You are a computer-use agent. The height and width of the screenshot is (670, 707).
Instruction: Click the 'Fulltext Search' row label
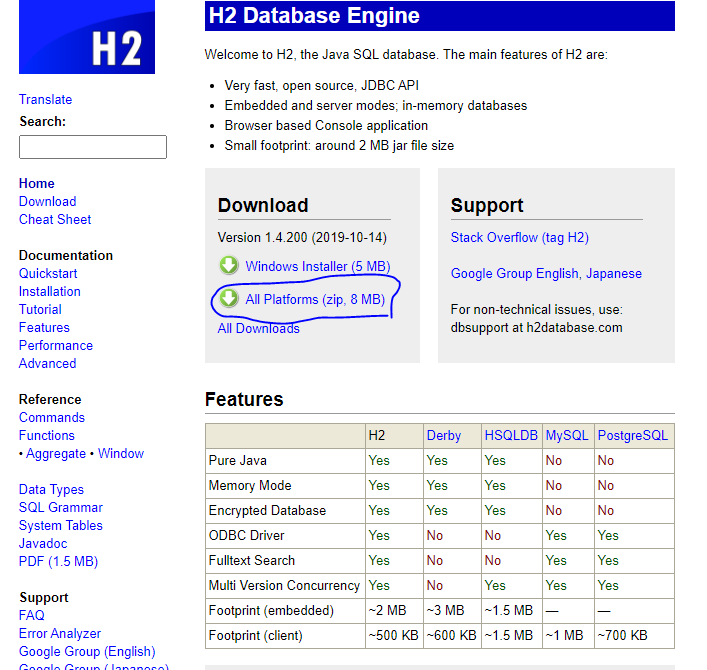(252, 560)
